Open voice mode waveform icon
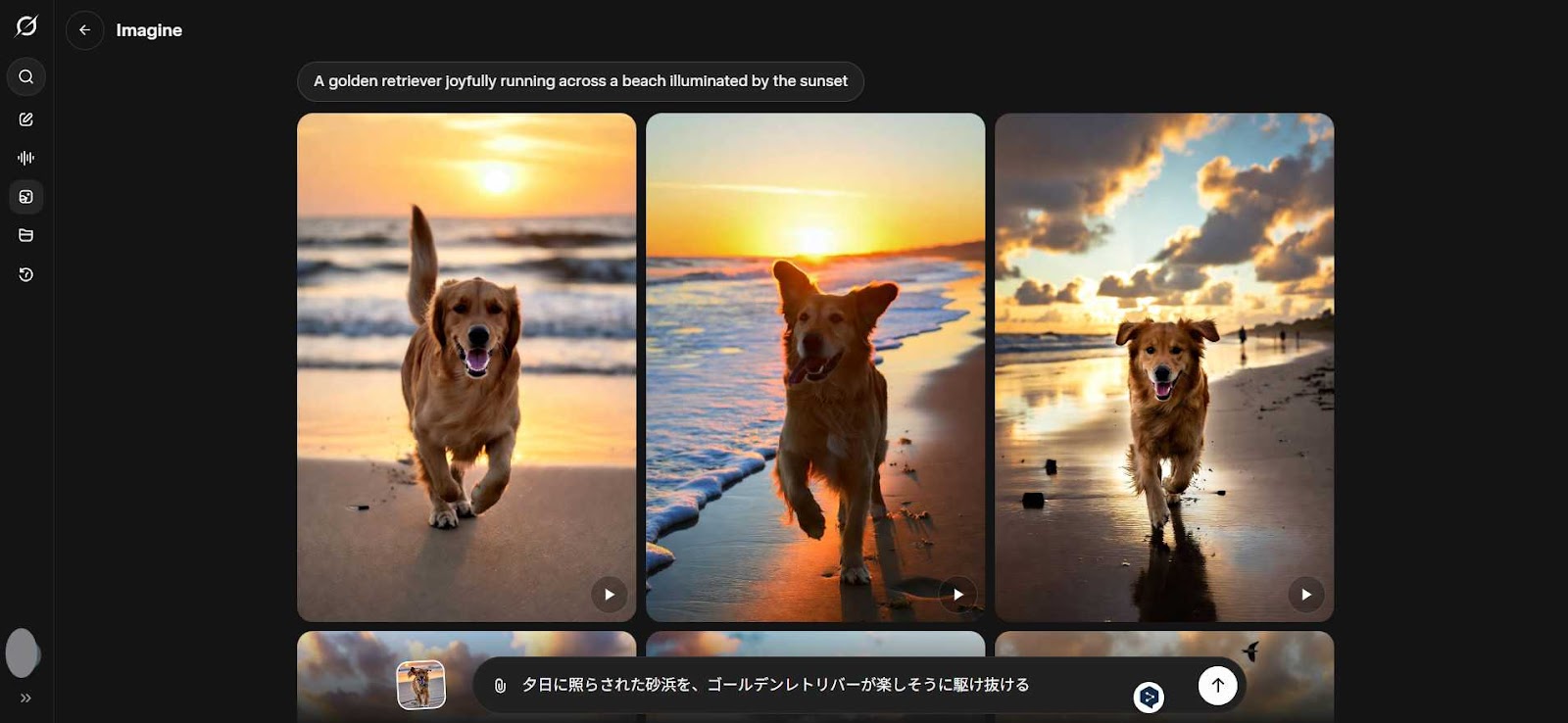The height and width of the screenshot is (723, 1568). (x=26, y=158)
